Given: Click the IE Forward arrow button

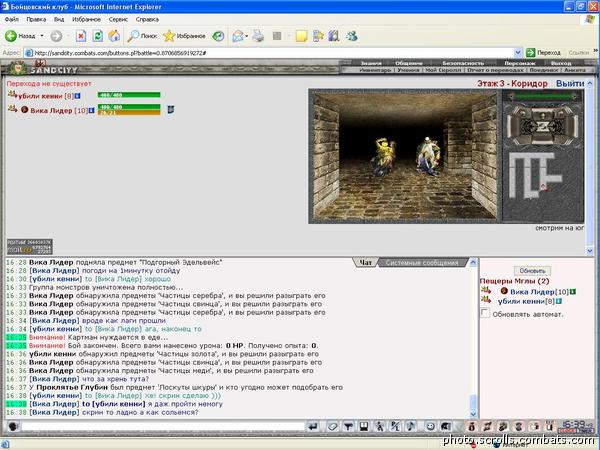Looking at the screenshot, I should coord(56,36).
